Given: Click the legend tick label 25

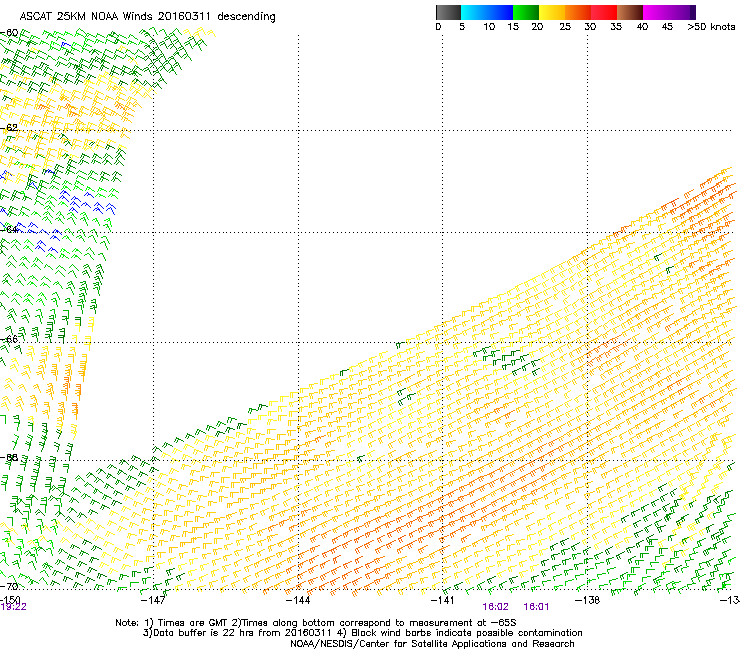Looking at the screenshot, I should [x=565, y=27].
